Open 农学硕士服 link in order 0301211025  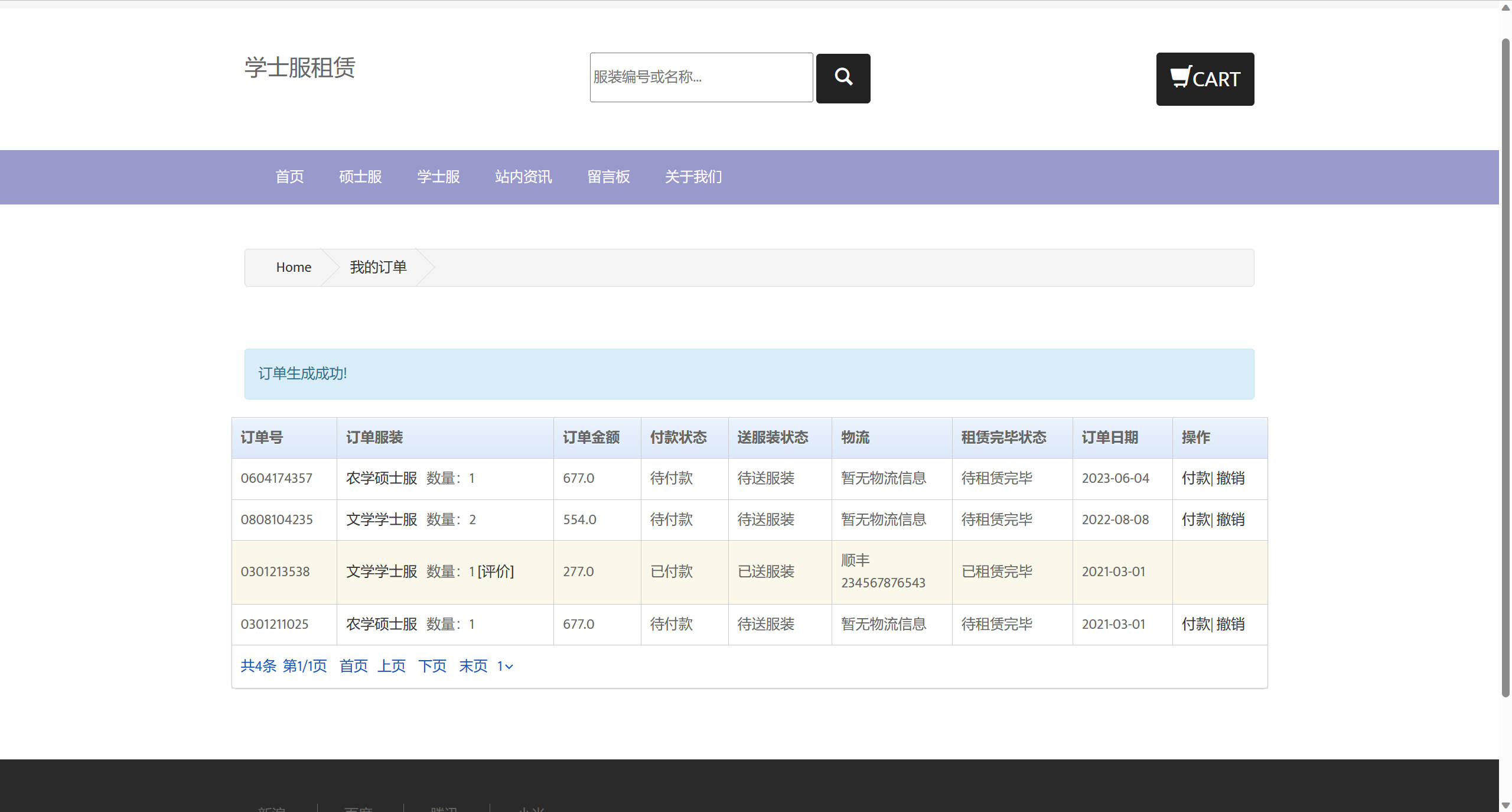382,624
